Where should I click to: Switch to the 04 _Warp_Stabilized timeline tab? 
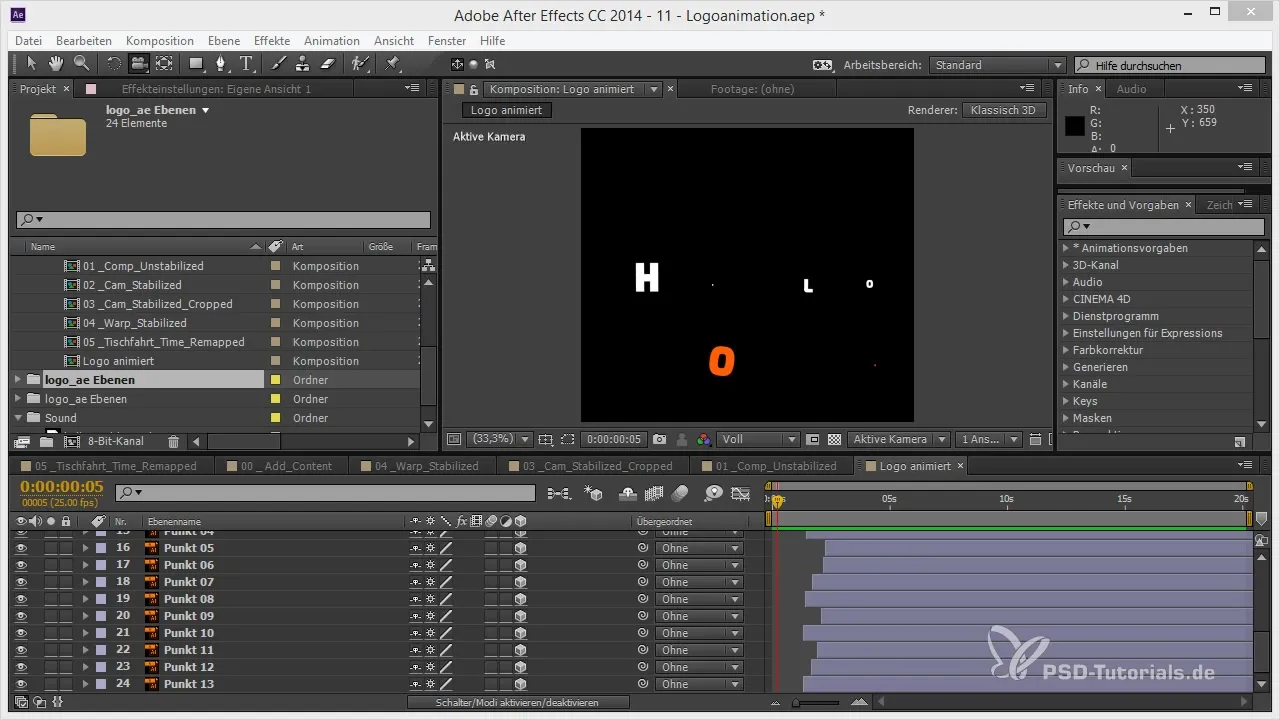[420, 466]
